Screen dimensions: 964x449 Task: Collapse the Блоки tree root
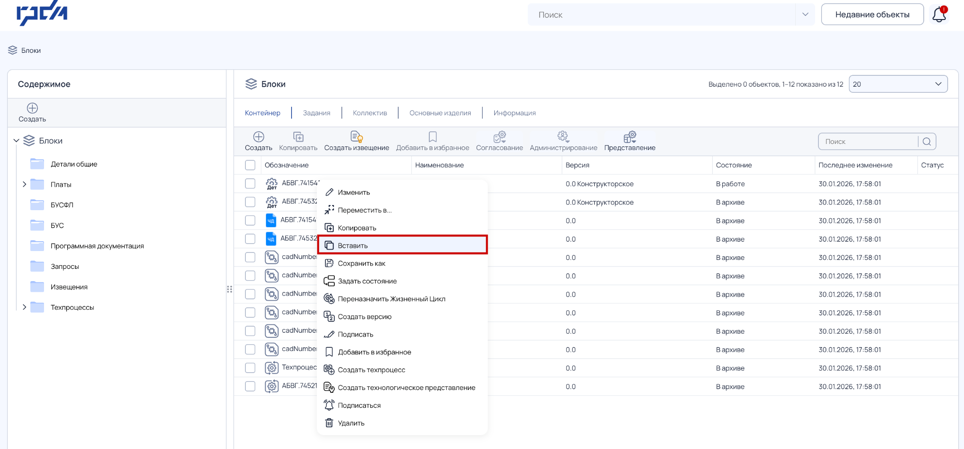[16, 141]
